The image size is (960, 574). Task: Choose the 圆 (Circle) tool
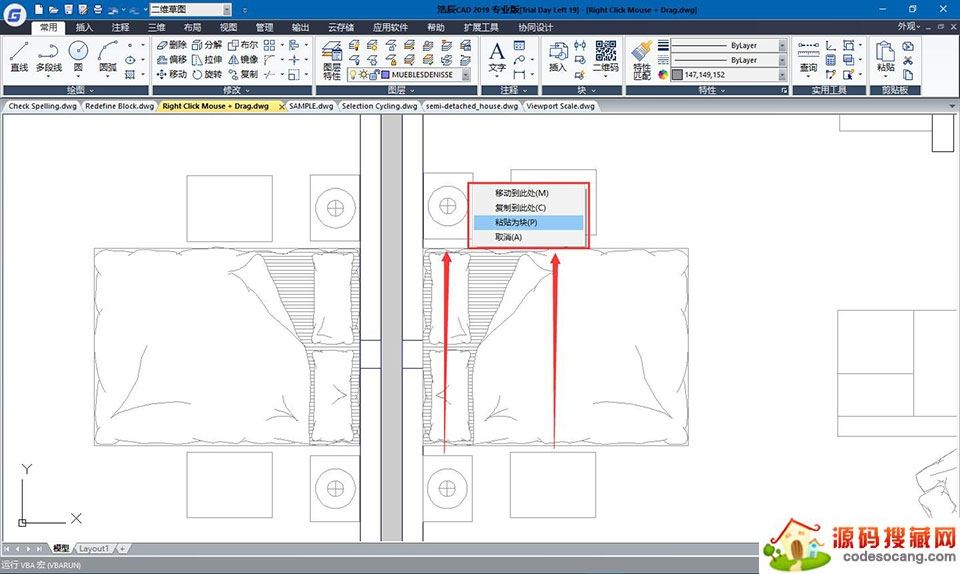pos(78,56)
